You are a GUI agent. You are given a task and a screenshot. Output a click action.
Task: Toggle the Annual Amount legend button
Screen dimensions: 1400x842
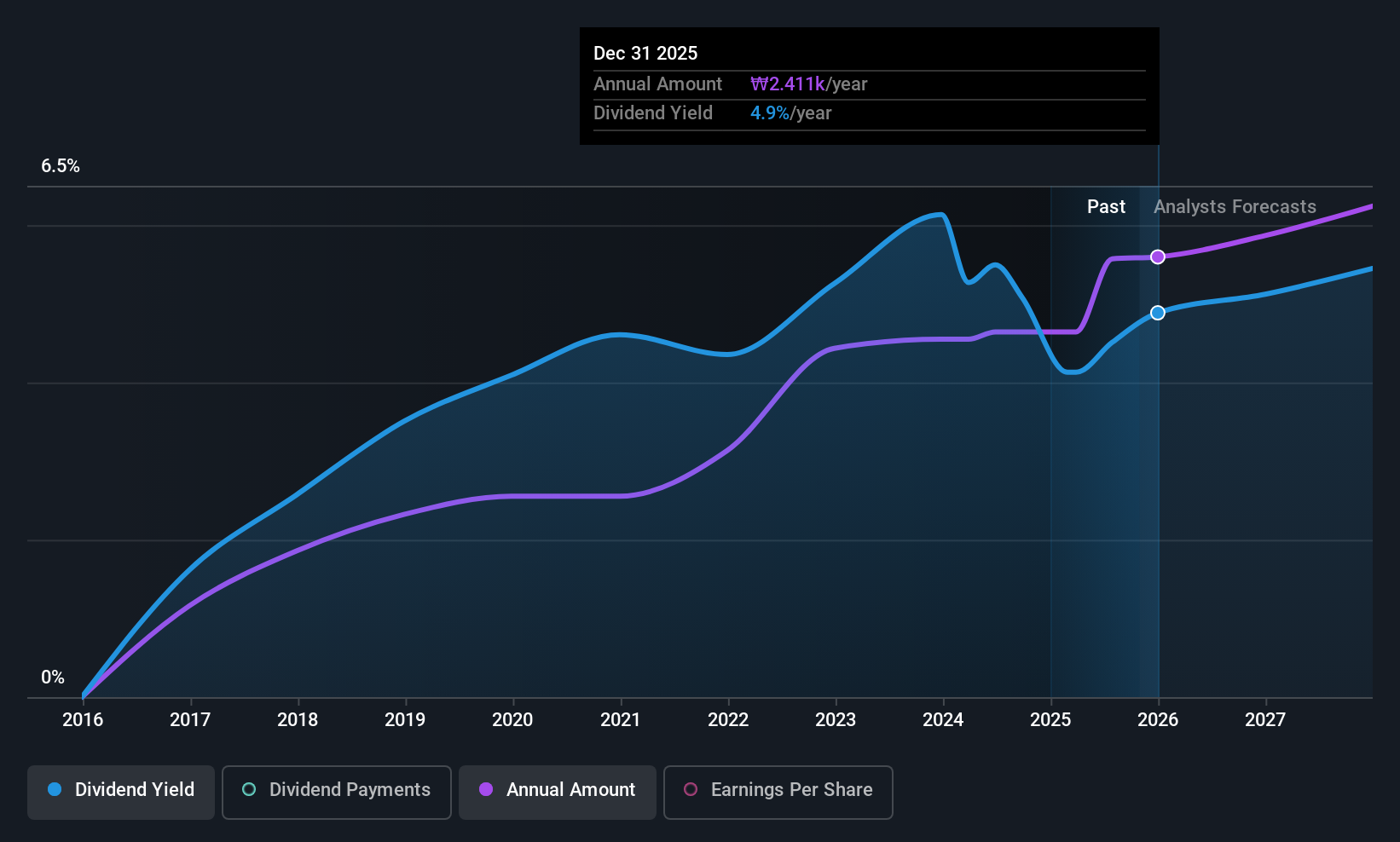pyautogui.click(x=558, y=792)
